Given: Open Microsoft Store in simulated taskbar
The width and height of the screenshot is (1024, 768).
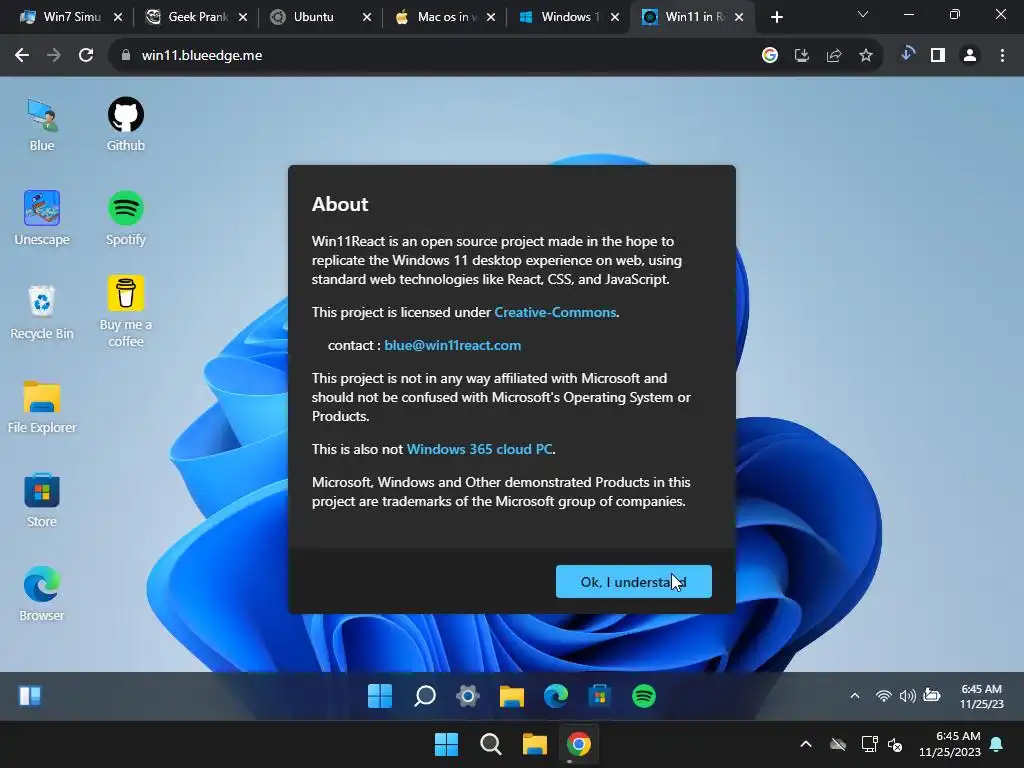Looking at the screenshot, I should (x=599, y=696).
